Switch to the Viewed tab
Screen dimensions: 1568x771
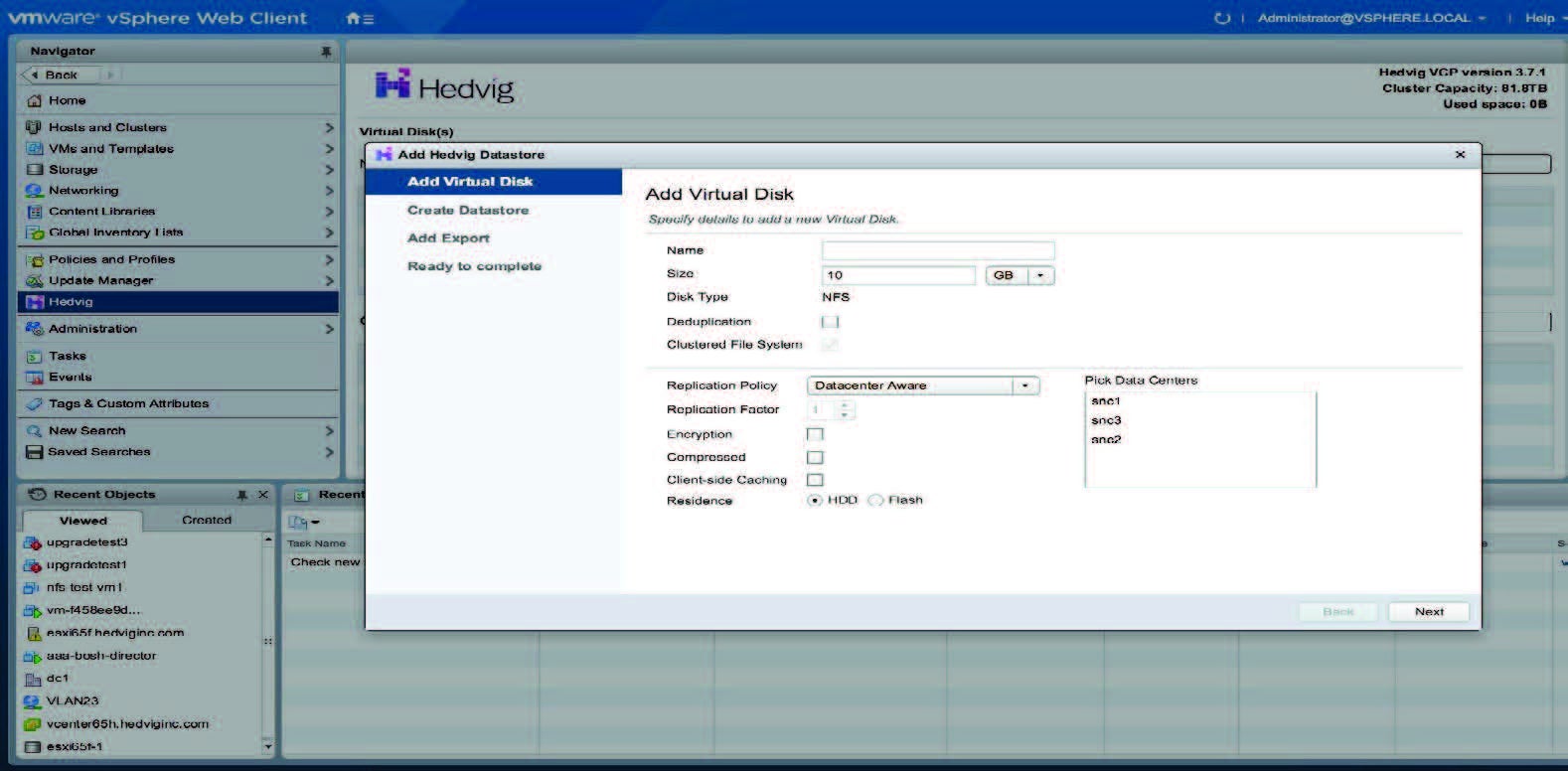click(82, 521)
